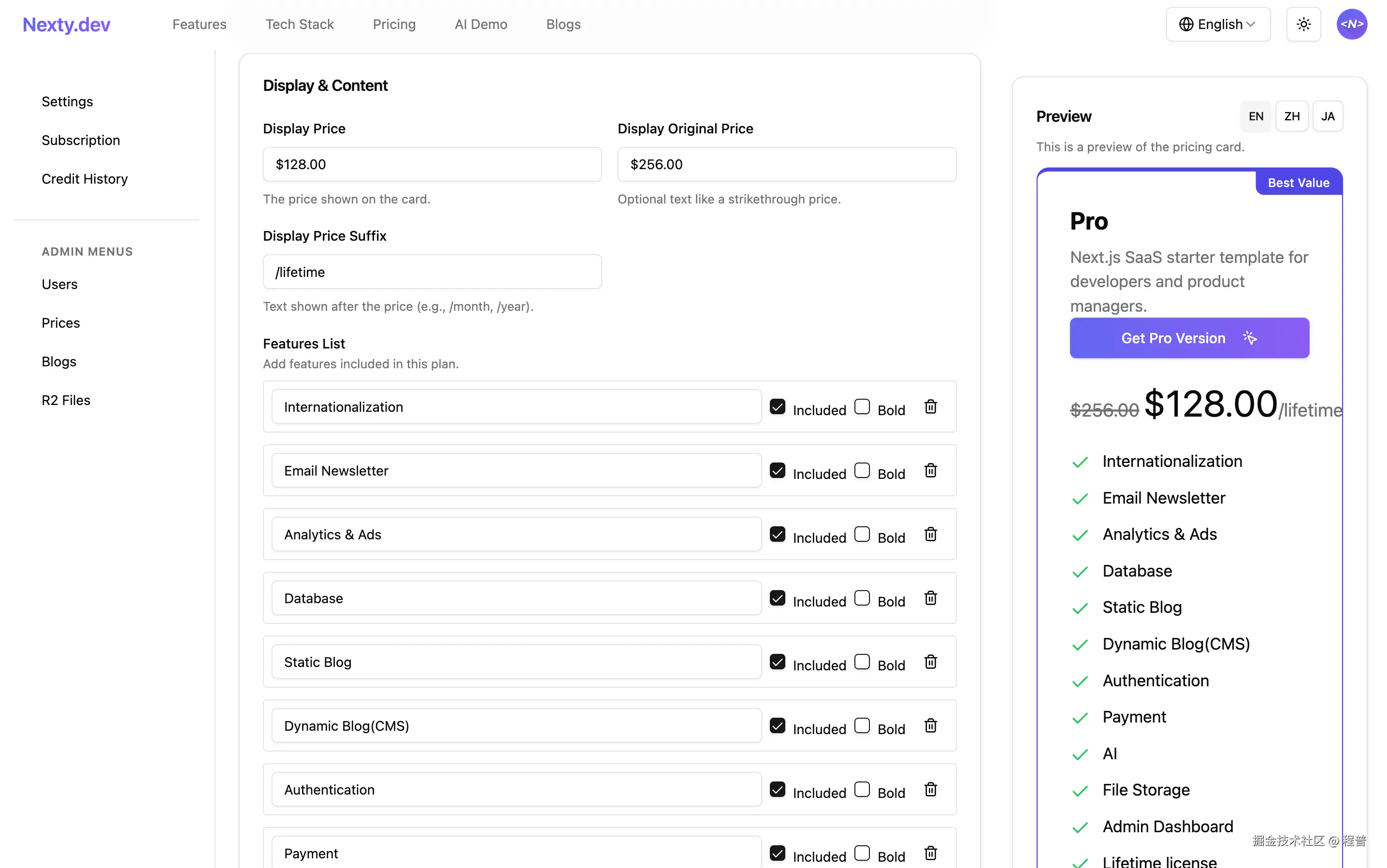Open the user avatar menu
The width and height of the screenshot is (1387, 868).
pyautogui.click(x=1352, y=24)
